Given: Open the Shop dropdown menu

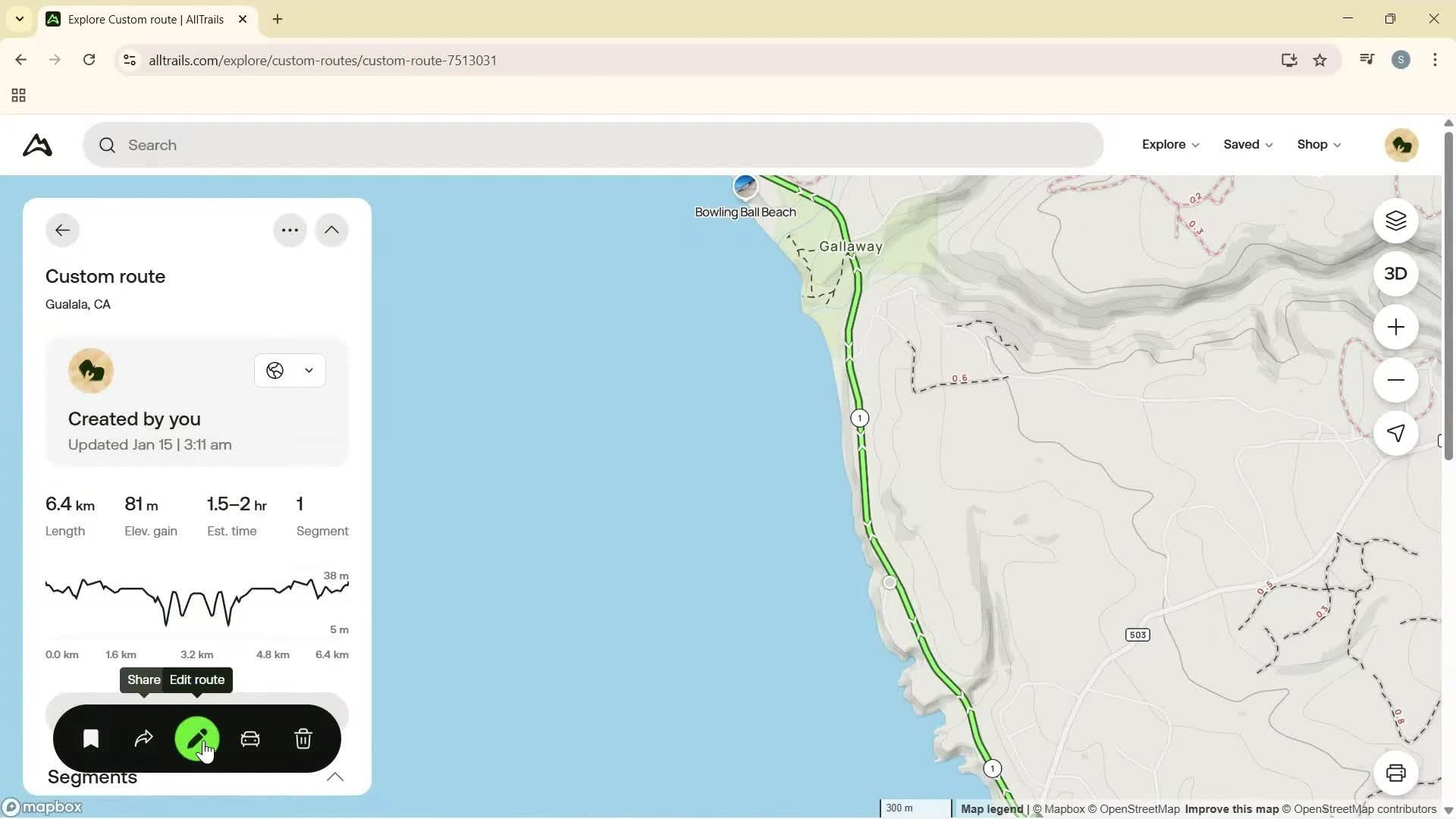Looking at the screenshot, I should click(1317, 144).
